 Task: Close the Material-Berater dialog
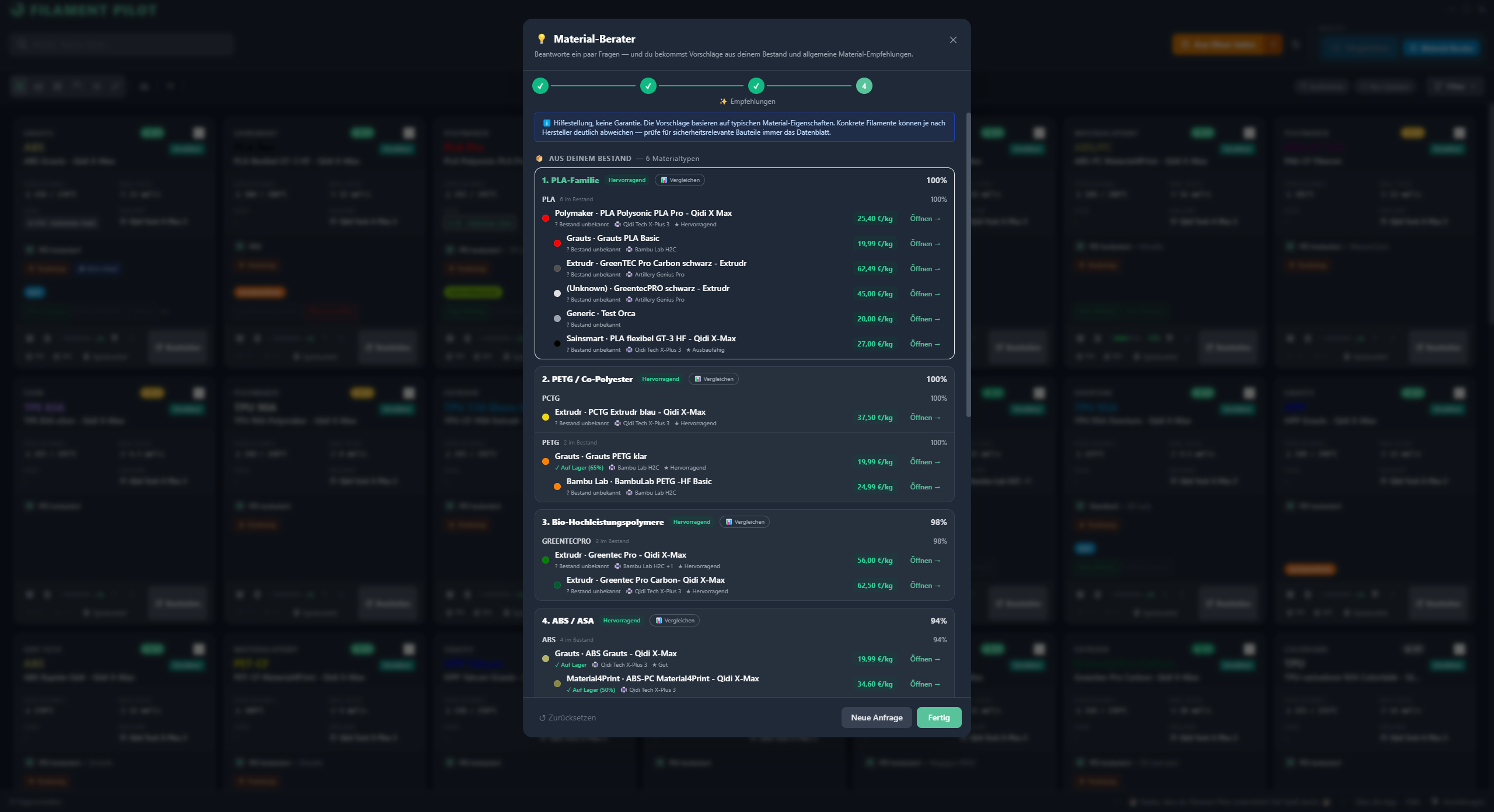(x=953, y=40)
